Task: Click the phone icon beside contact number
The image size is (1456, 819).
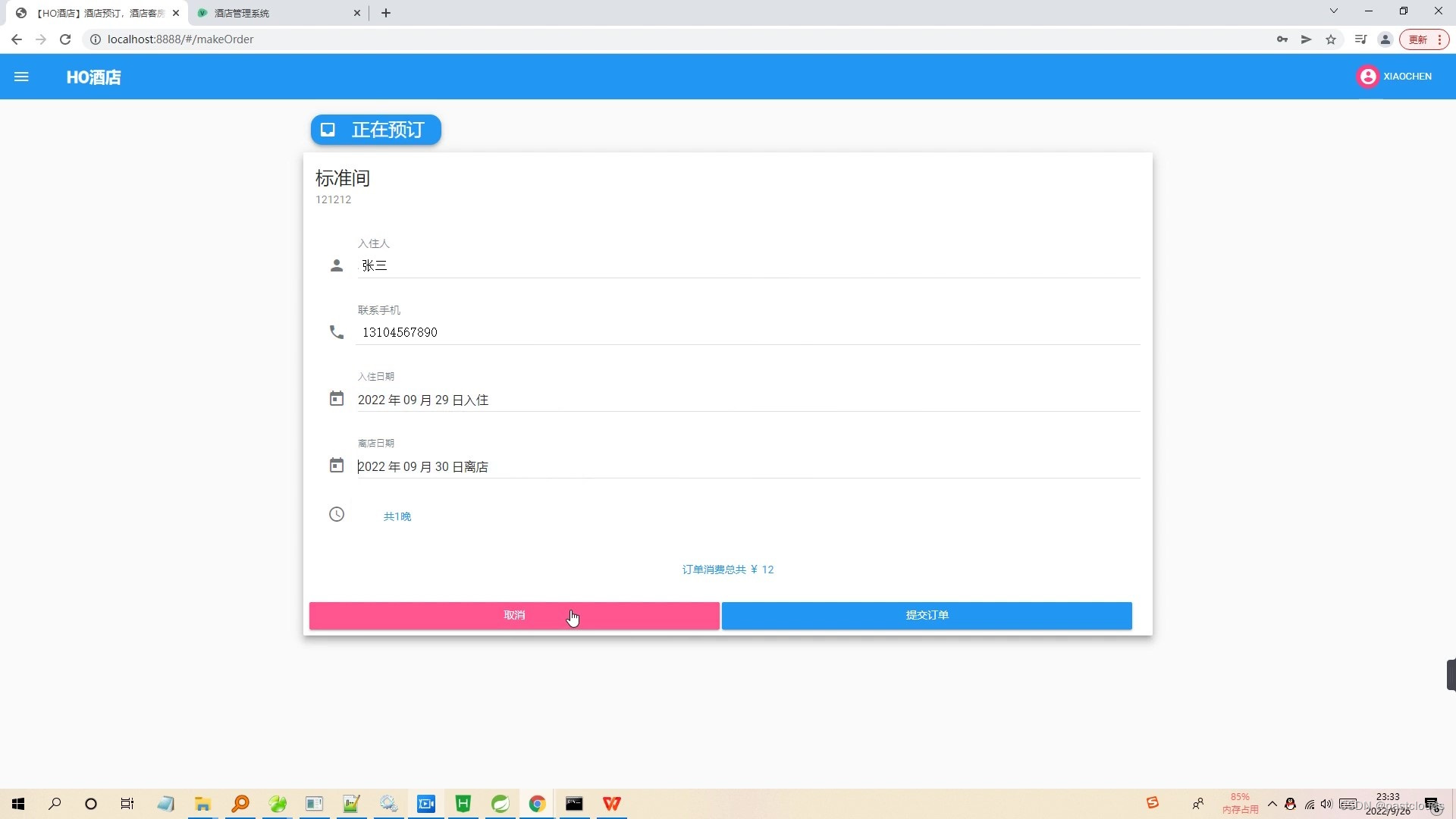Action: 337,332
